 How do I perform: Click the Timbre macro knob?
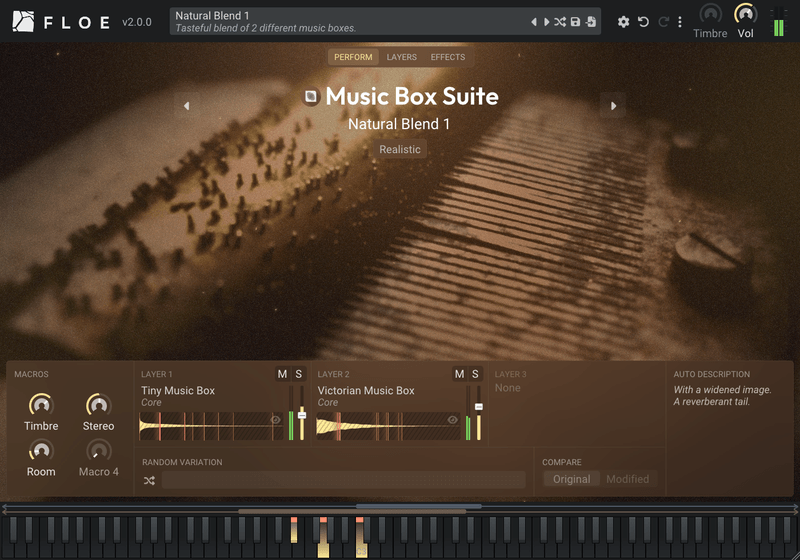[x=41, y=405]
